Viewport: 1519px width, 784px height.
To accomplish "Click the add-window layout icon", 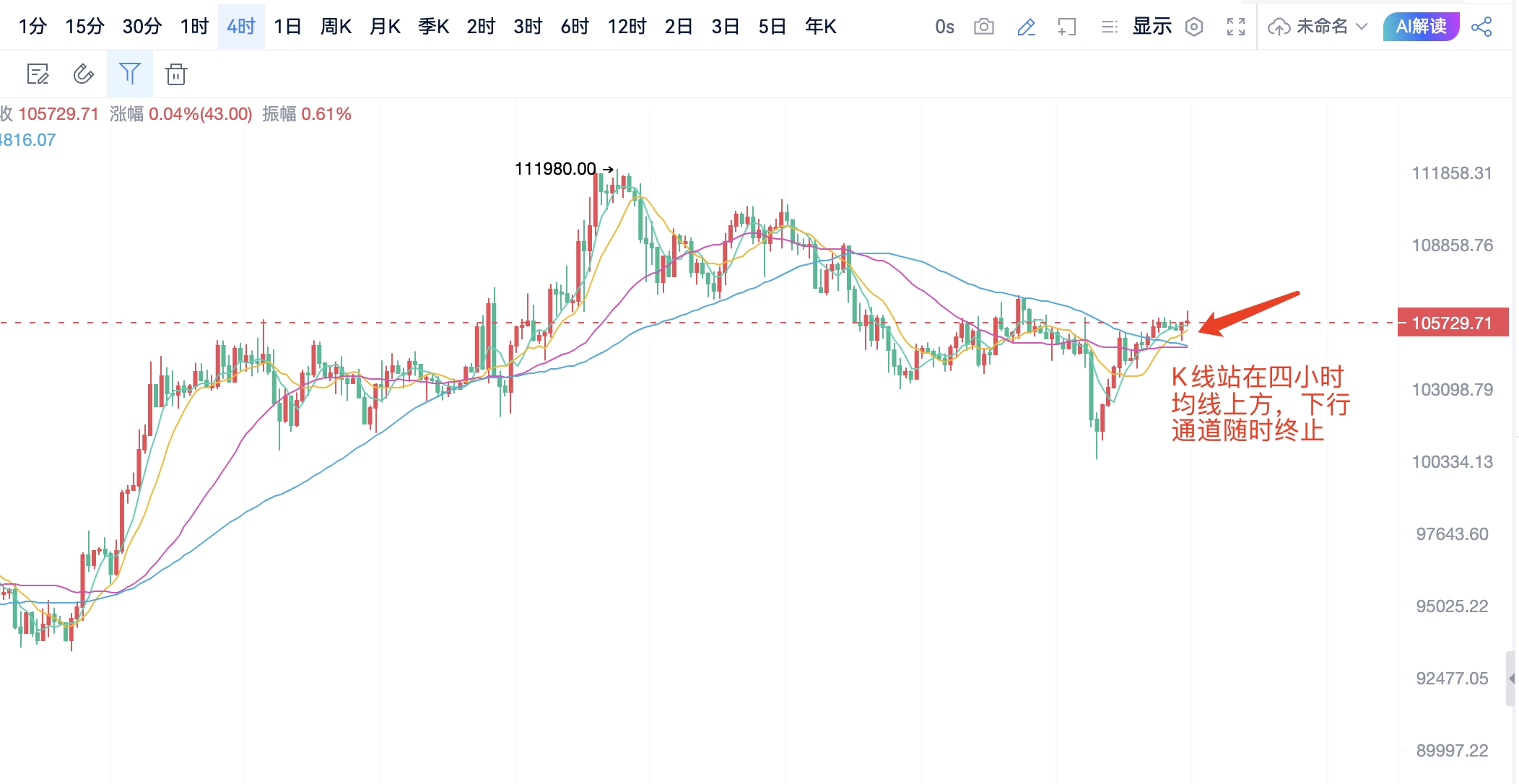I will (1067, 27).
